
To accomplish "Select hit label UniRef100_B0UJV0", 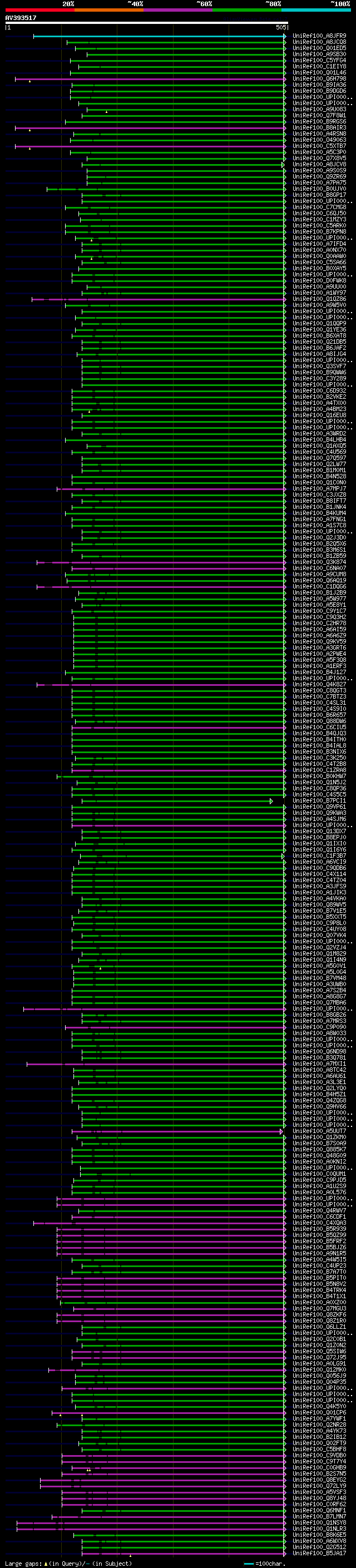I will 319,189.
